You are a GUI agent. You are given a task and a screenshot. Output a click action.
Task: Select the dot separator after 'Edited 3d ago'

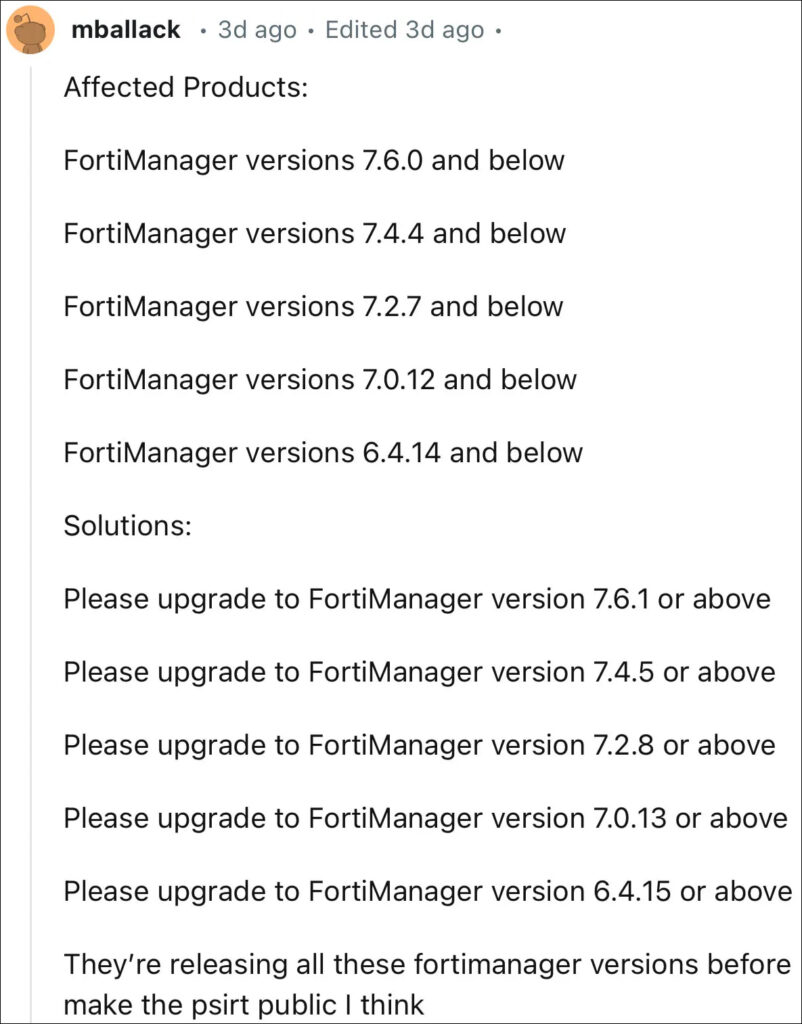point(498,31)
